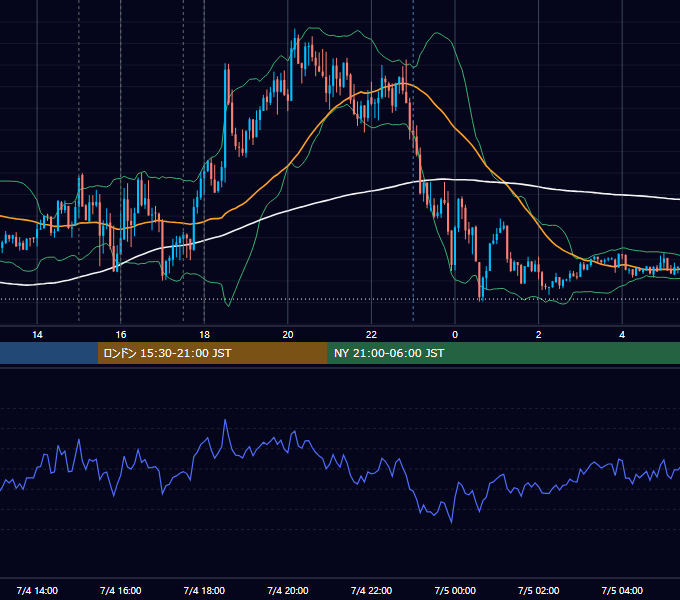Click the blue session bar before London
This screenshot has width=680, height=600.
tap(49, 353)
